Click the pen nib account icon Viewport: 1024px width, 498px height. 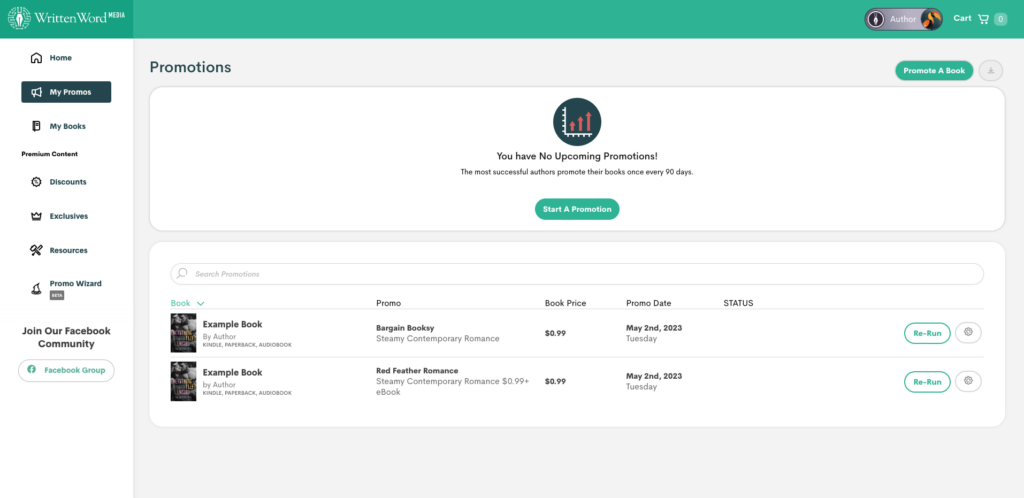pos(876,19)
